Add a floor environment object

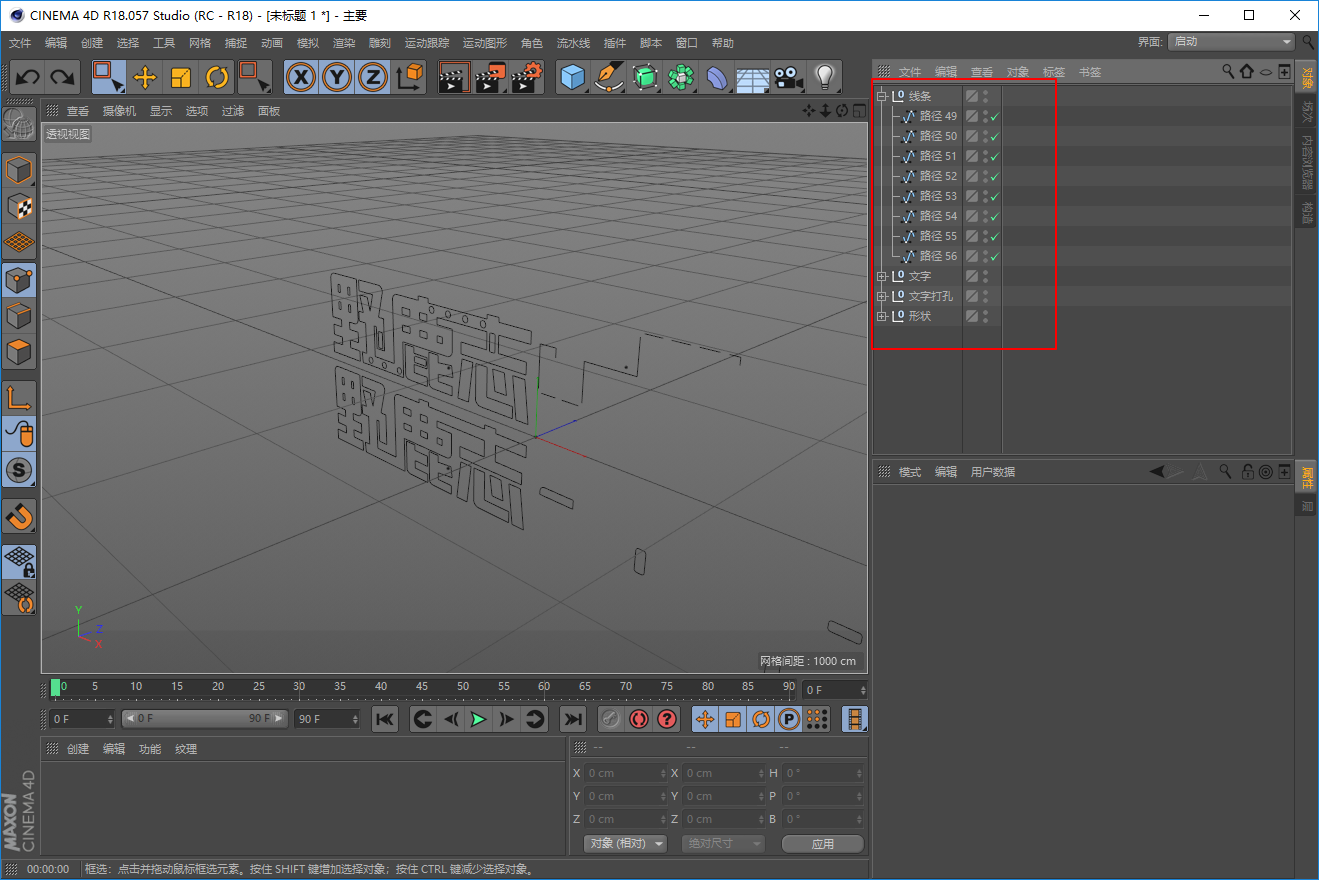[x=753, y=77]
